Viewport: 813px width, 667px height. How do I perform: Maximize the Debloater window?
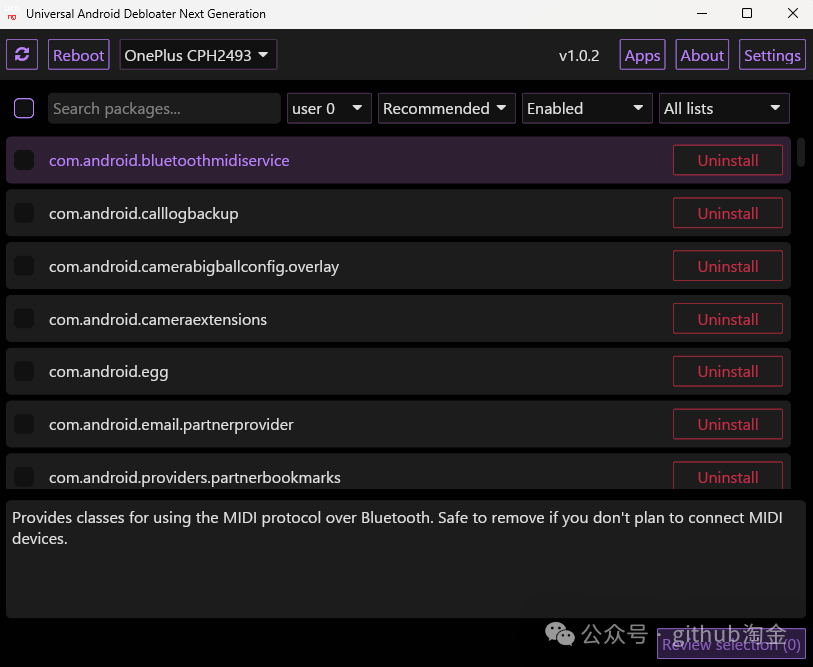(747, 13)
